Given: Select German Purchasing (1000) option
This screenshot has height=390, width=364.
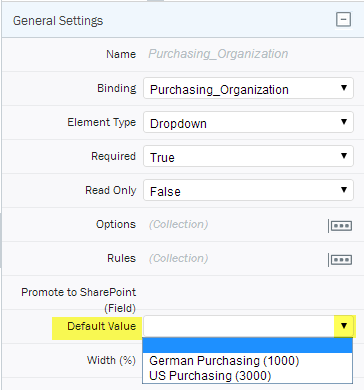Looking at the screenshot, I should 247,360.
